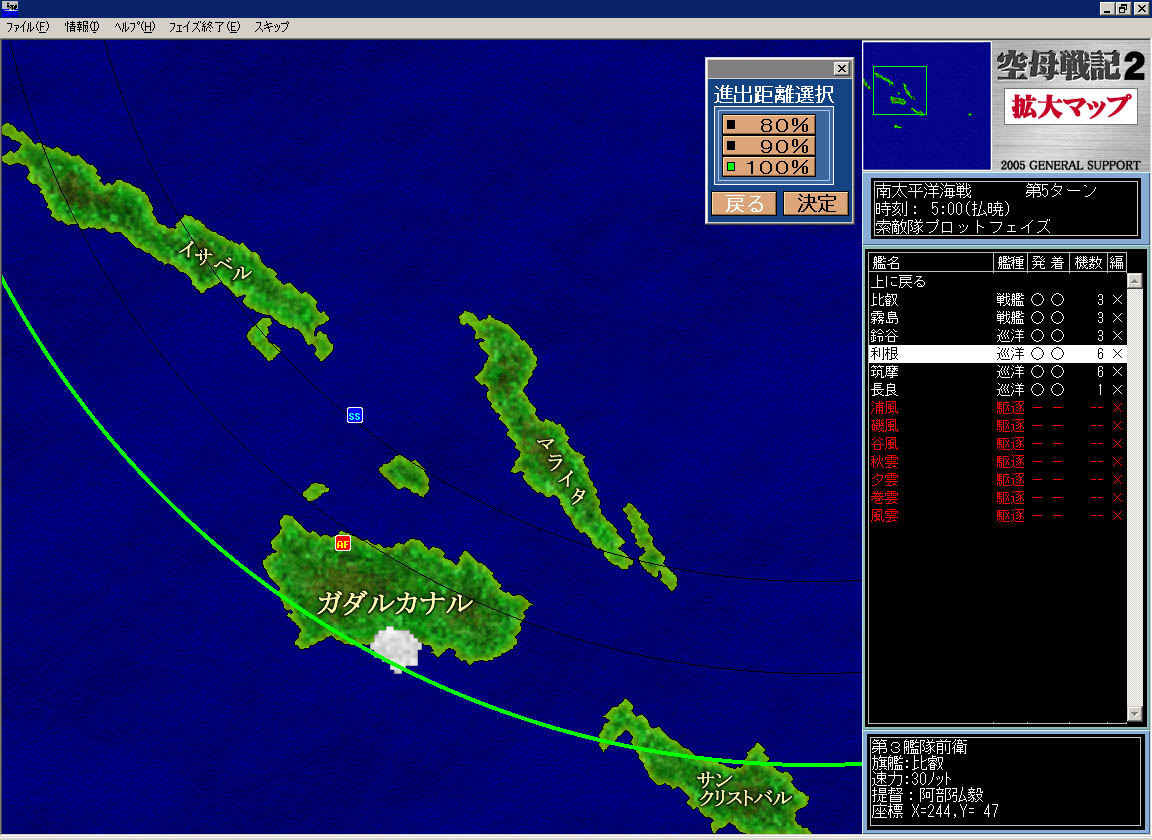Click the スキップ menu item
Screen dimensions: 1152x840
272,27
